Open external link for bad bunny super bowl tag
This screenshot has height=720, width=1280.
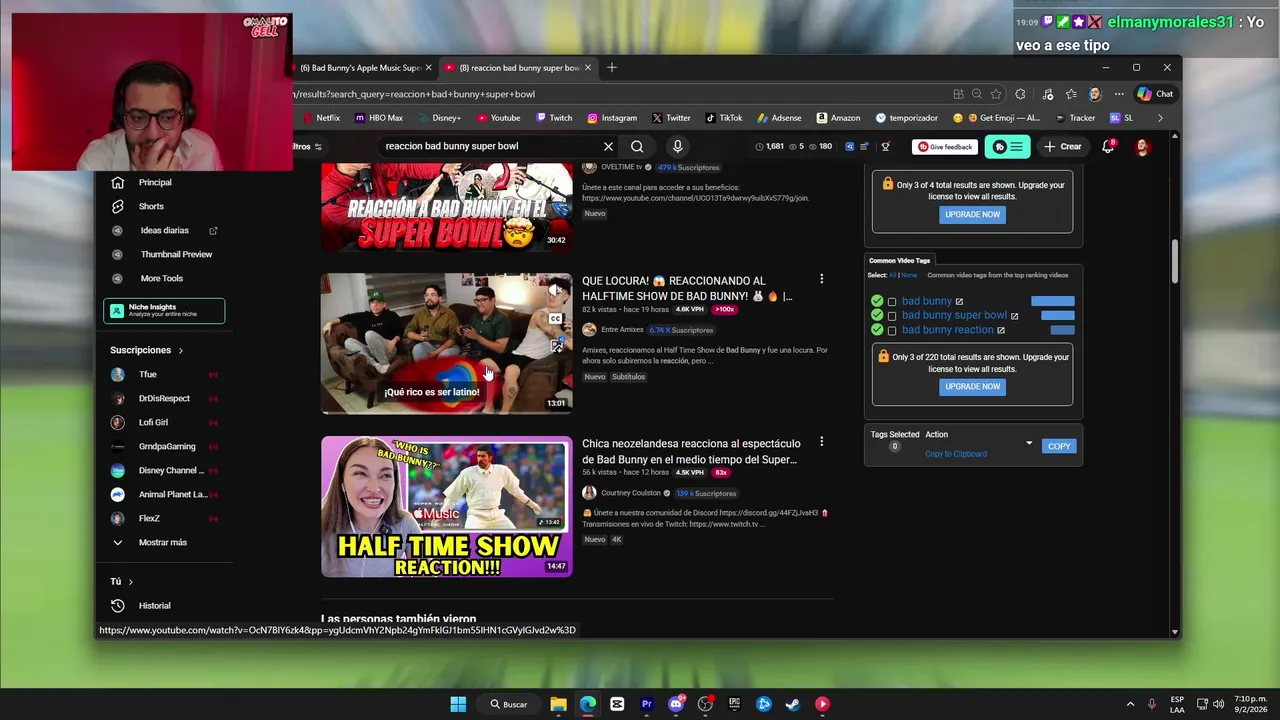pos(1014,316)
